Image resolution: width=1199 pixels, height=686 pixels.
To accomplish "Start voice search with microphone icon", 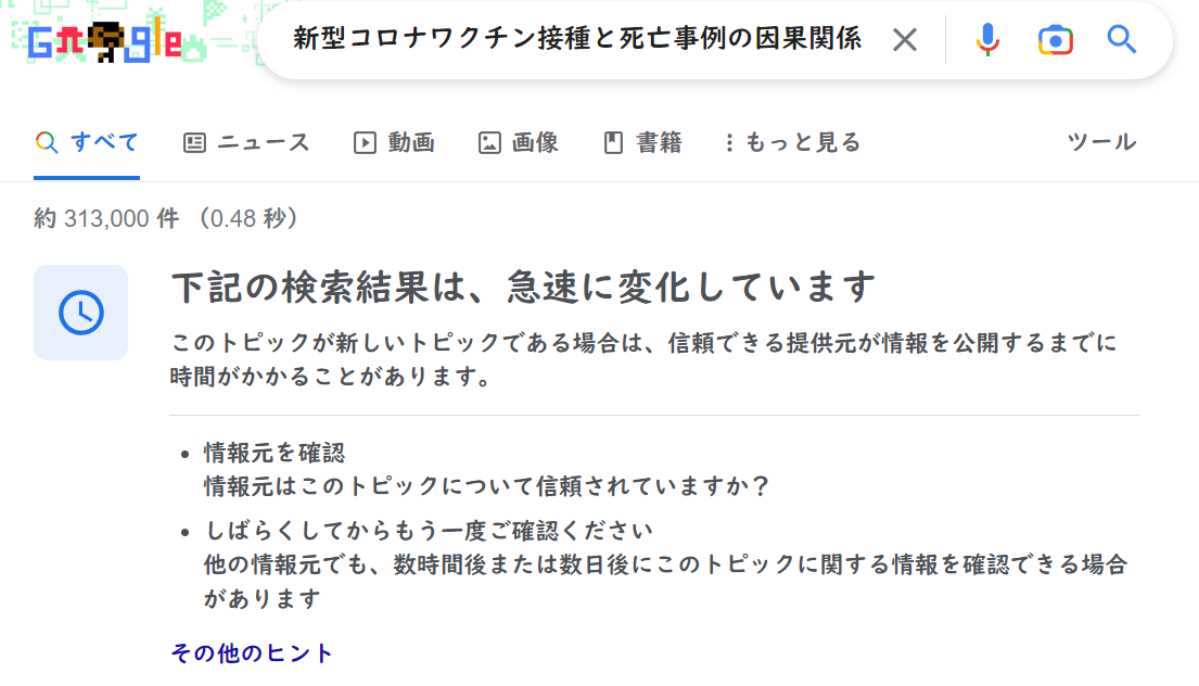I will pos(987,40).
